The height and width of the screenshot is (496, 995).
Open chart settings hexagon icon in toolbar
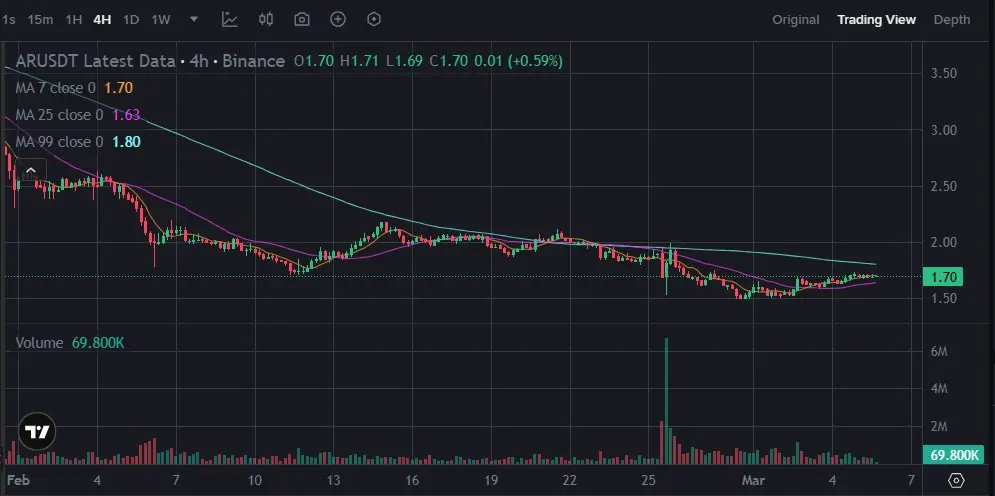coord(374,20)
